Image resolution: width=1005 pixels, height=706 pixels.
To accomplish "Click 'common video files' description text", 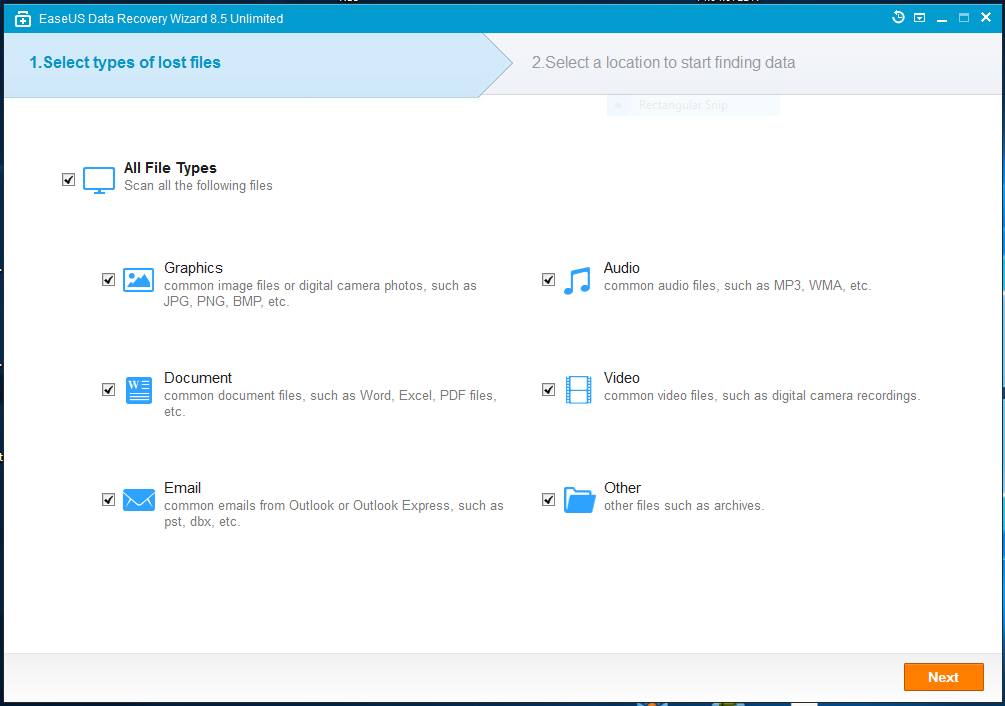I will [x=762, y=396].
